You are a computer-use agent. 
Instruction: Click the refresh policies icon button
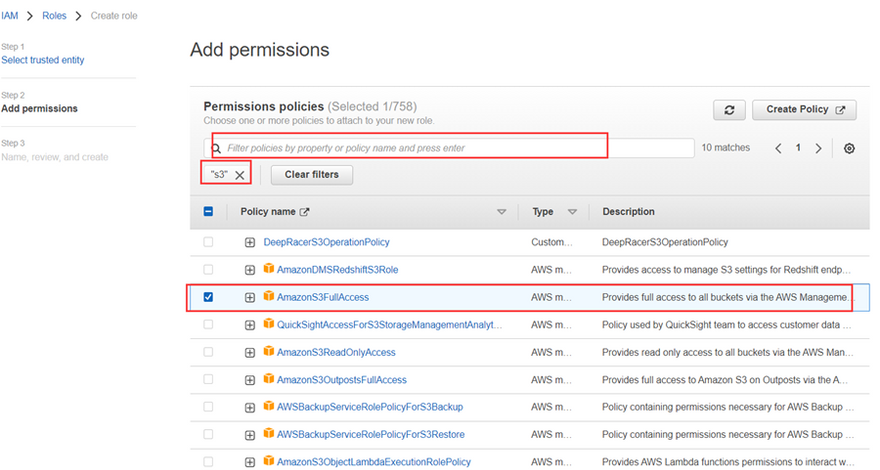coord(729,110)
